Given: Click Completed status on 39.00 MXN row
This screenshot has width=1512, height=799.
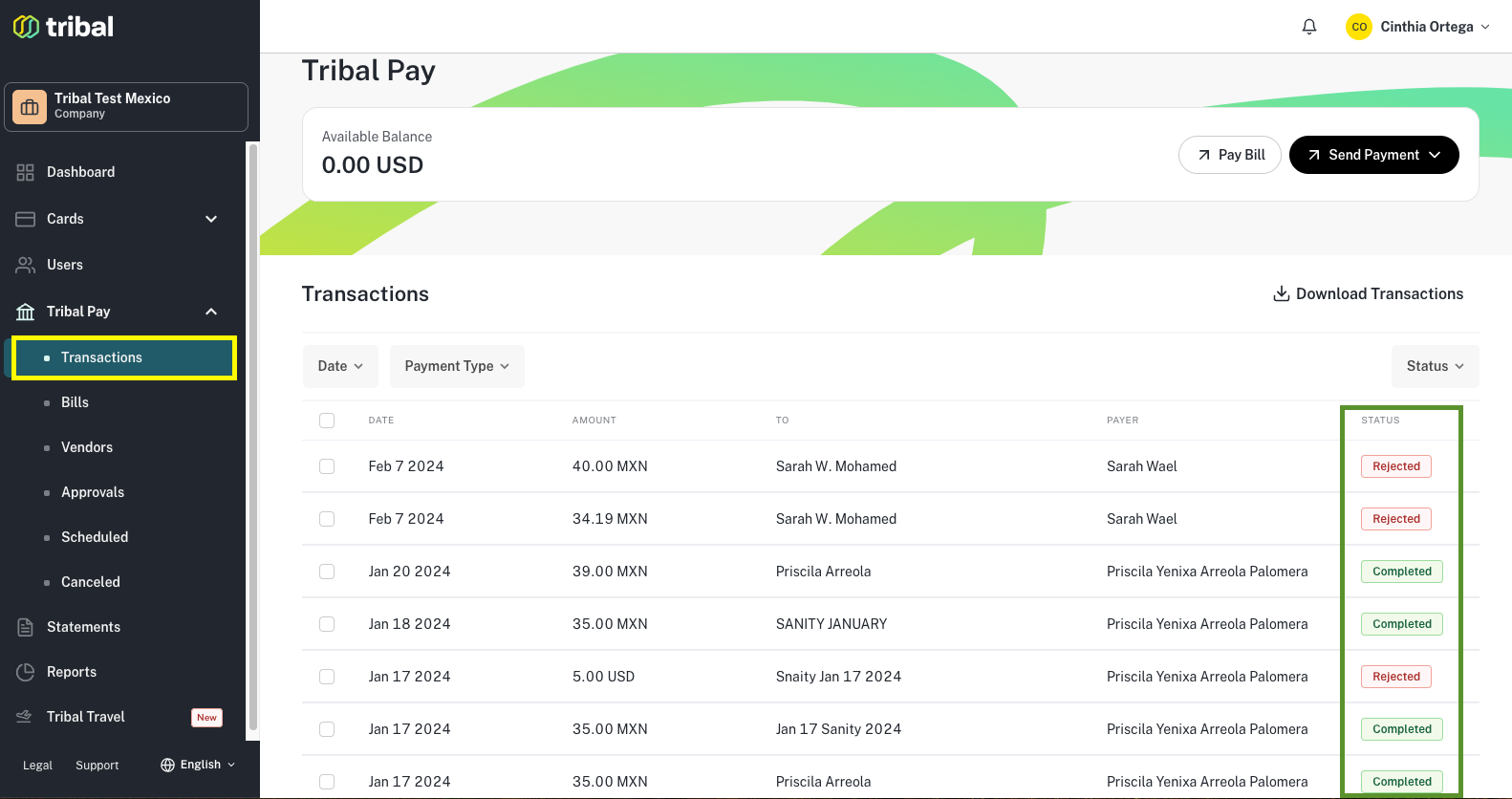Looking at the screenshot, I should pyautogui.click(x=1402, y=572).
